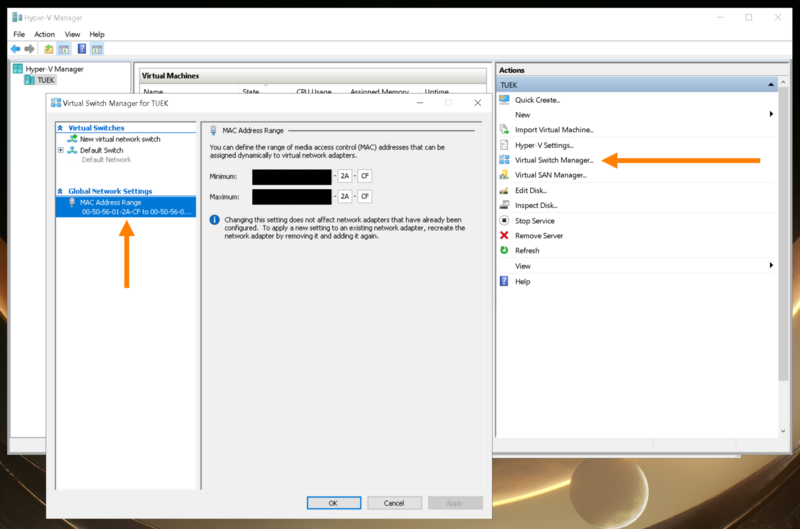Open the Help menu in the menu bar
This screenshot has height=529, width=800.
97,34
